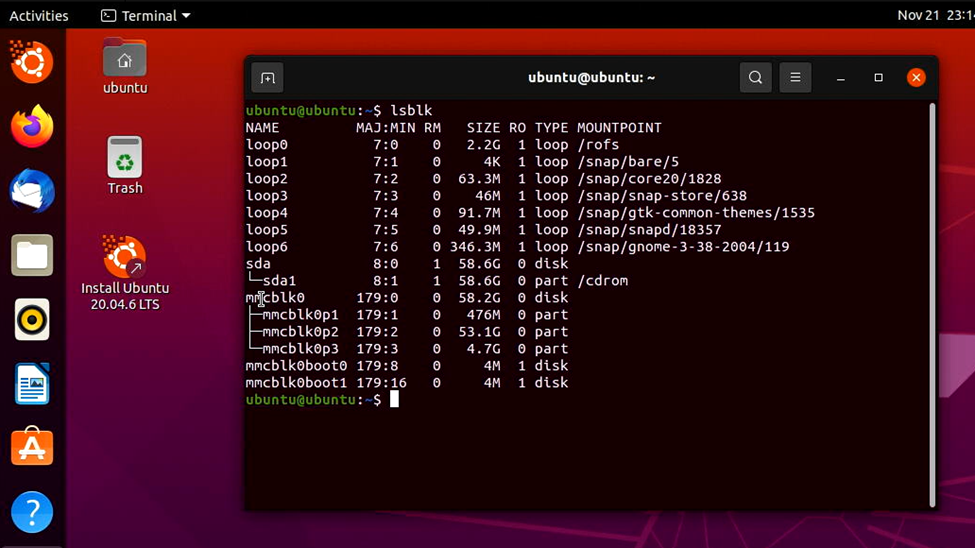Click the sda1 partition name
The width and height of the screenshot is (975, 548).
coord(279,281)
